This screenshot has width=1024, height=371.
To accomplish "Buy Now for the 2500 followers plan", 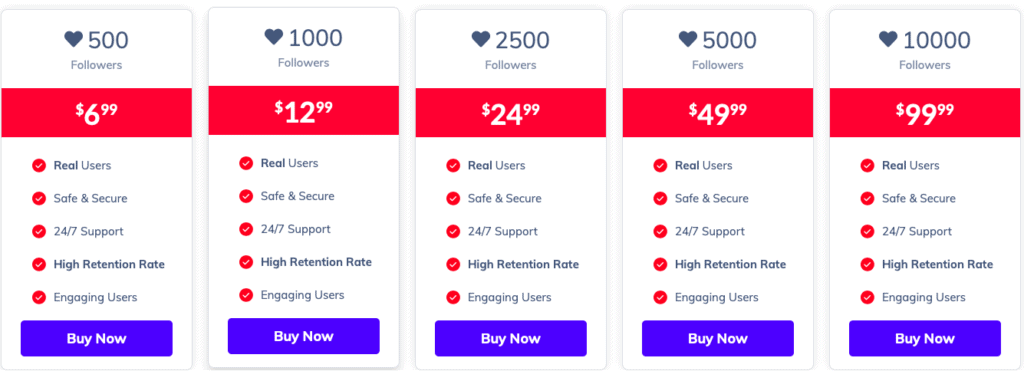I will pyautogui.click(x=511, y=338).
